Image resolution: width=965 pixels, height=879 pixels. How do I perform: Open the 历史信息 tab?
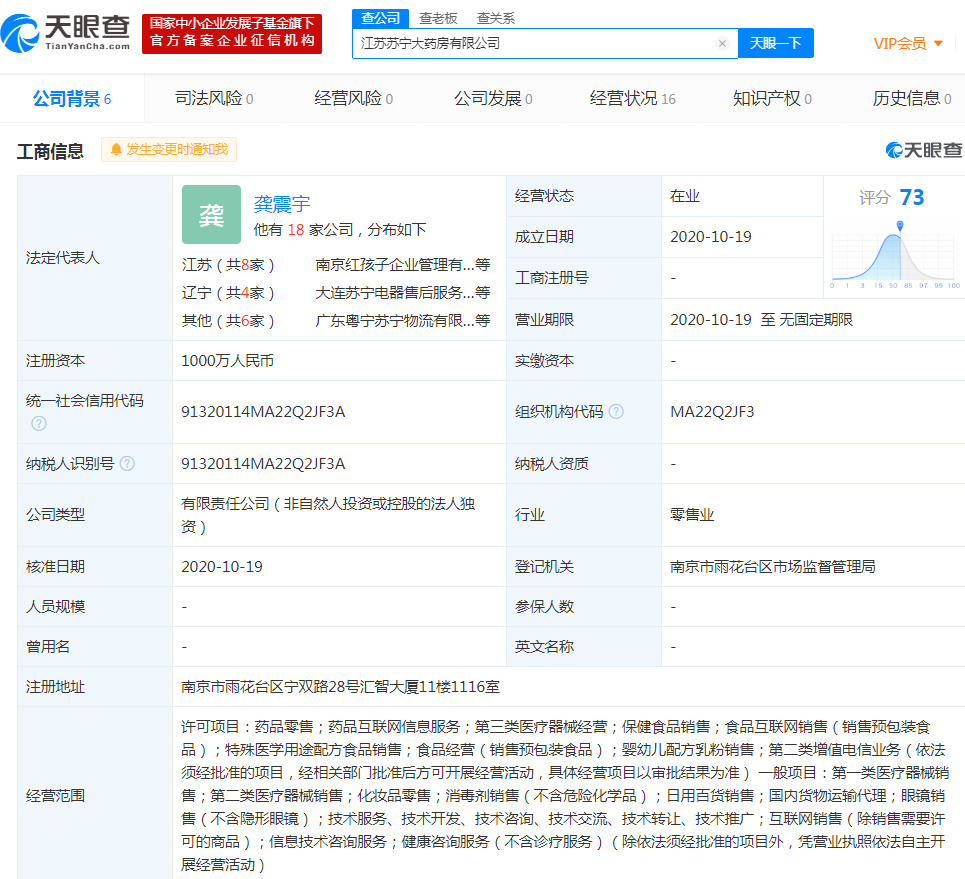pyautogui.click(x=912, y=98)
